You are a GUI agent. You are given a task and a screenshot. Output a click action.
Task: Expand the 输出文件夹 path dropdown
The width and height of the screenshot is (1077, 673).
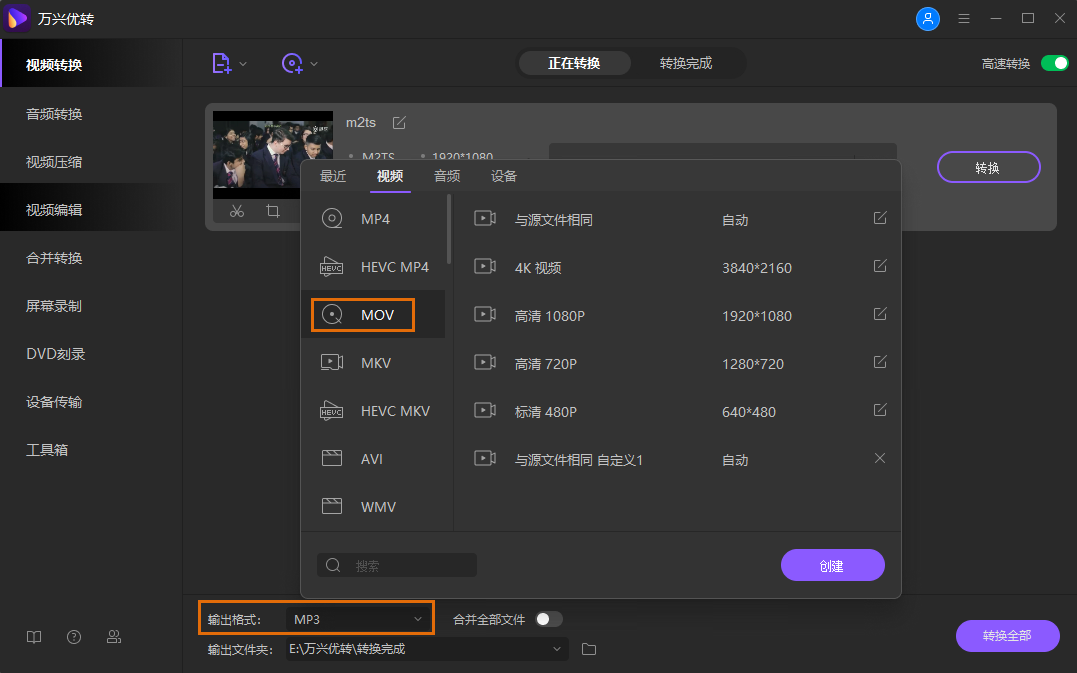[557, 649]
